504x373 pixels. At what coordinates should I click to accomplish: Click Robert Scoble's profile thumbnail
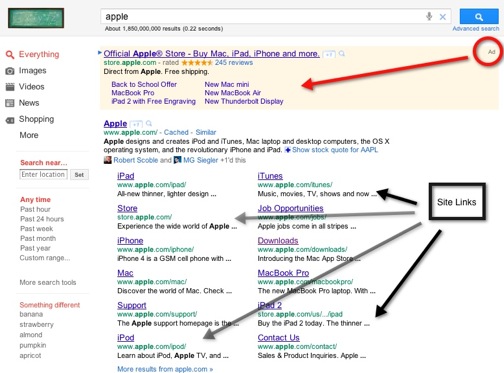coord(108,160)
